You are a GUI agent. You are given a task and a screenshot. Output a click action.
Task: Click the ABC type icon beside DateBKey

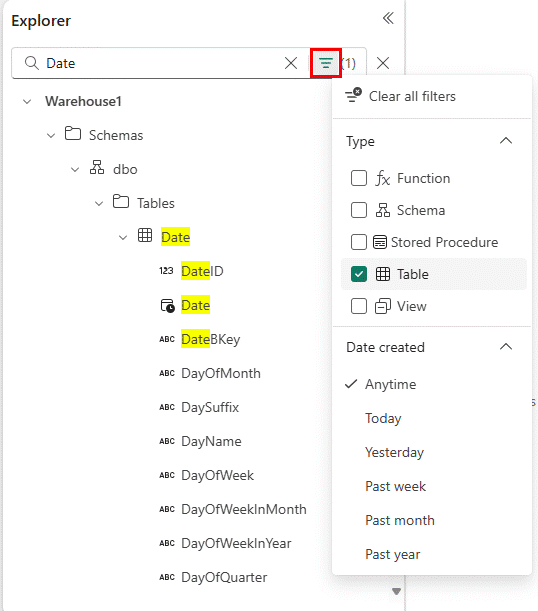tap(167, 339)
